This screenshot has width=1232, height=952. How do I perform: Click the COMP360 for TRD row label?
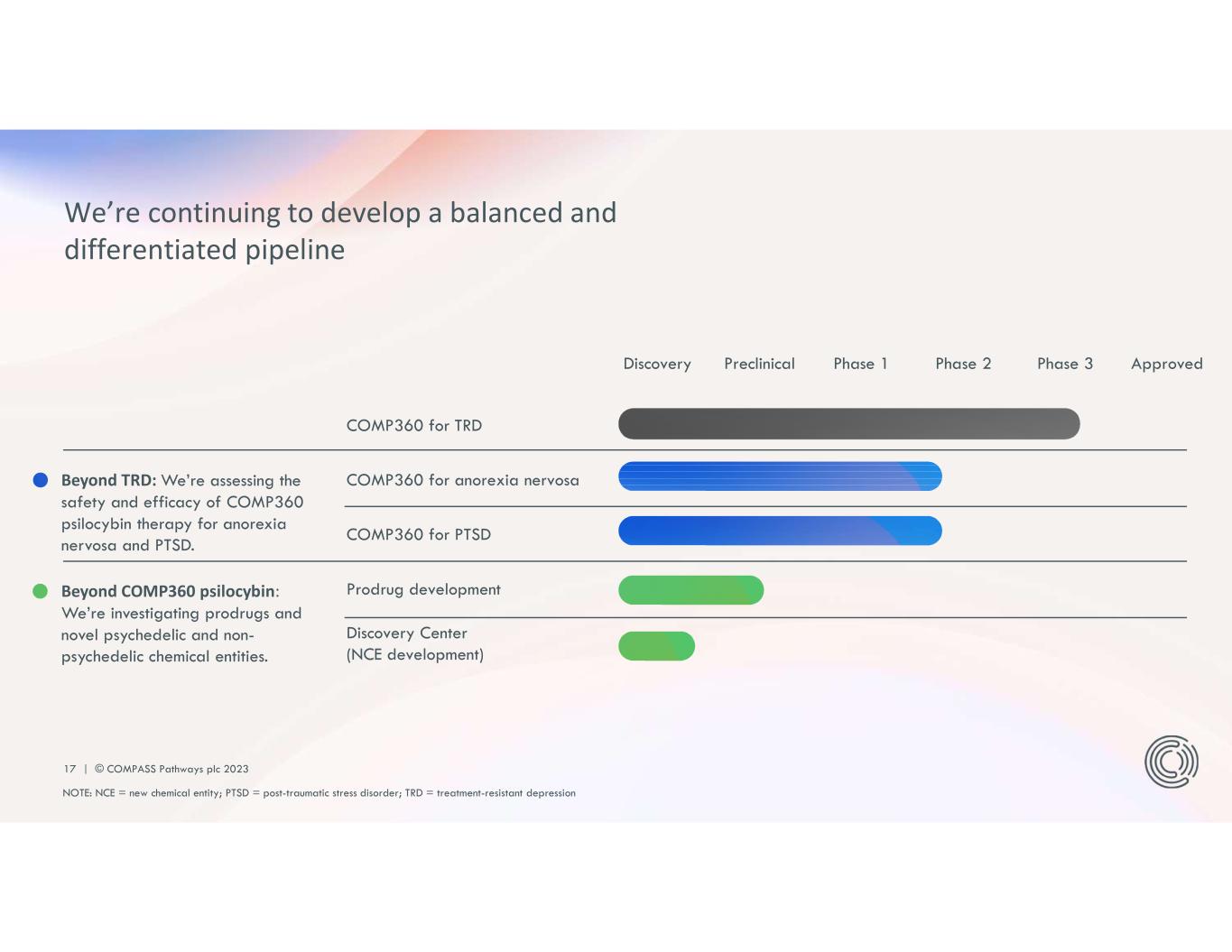(x=414, y=426)
